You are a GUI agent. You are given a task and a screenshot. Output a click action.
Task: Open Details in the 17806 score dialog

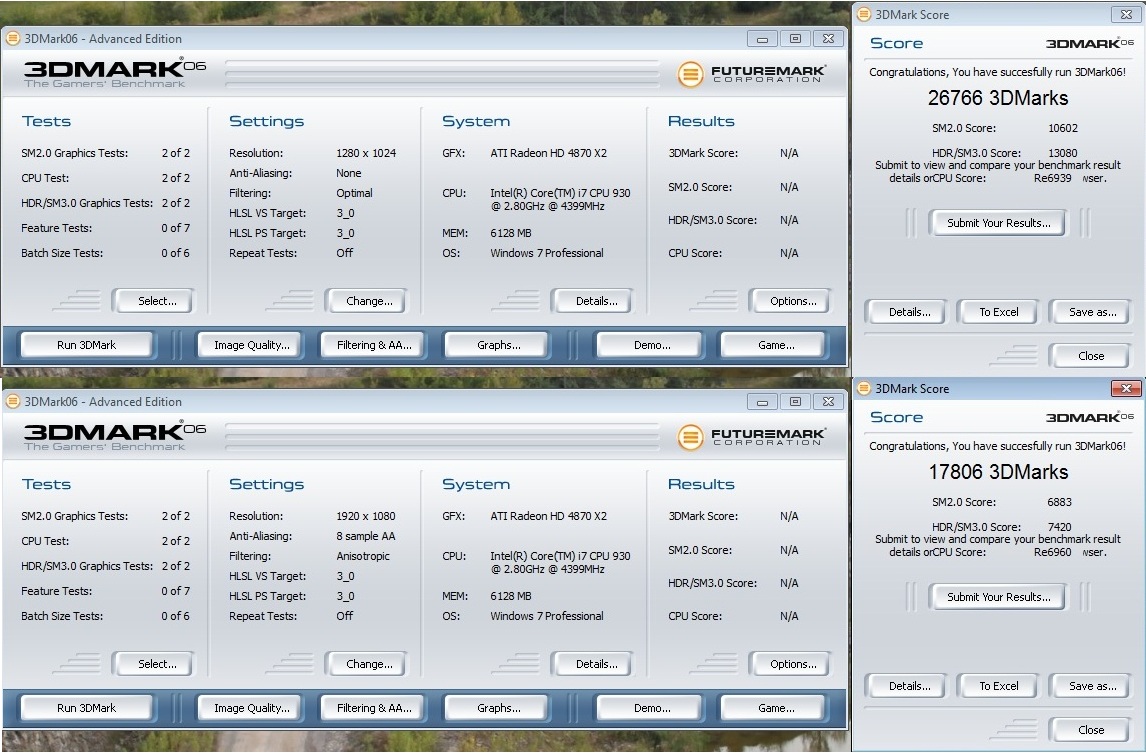click(x=909, y=686)
